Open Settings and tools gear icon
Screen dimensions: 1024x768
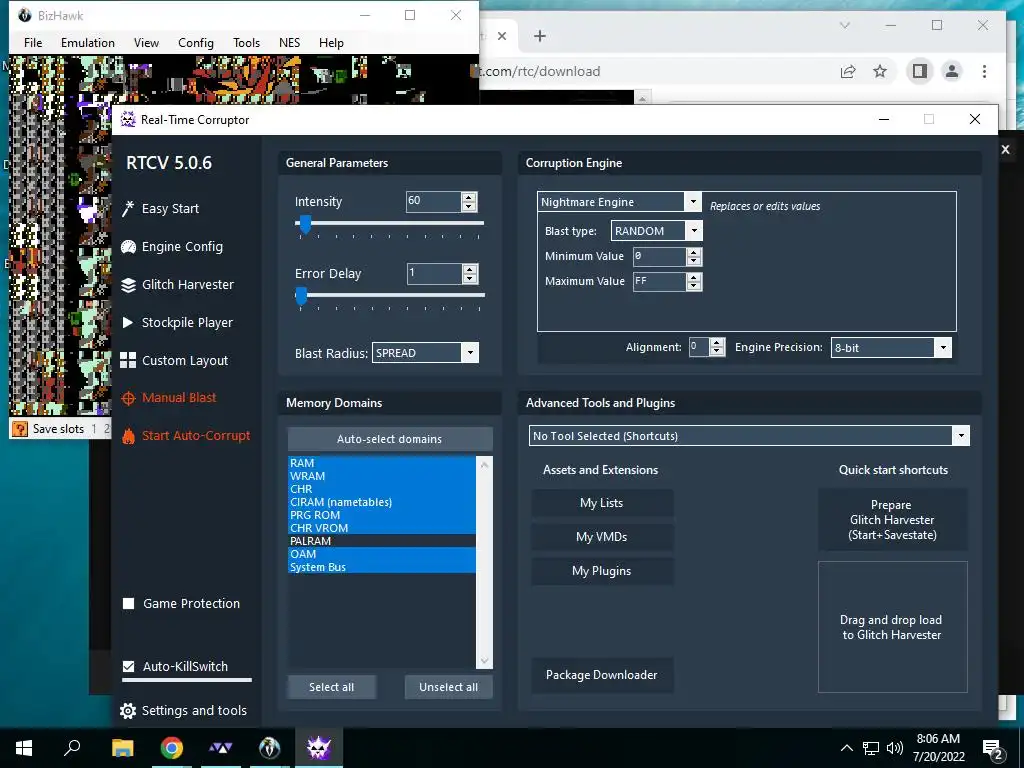click(x=128, y=711)
